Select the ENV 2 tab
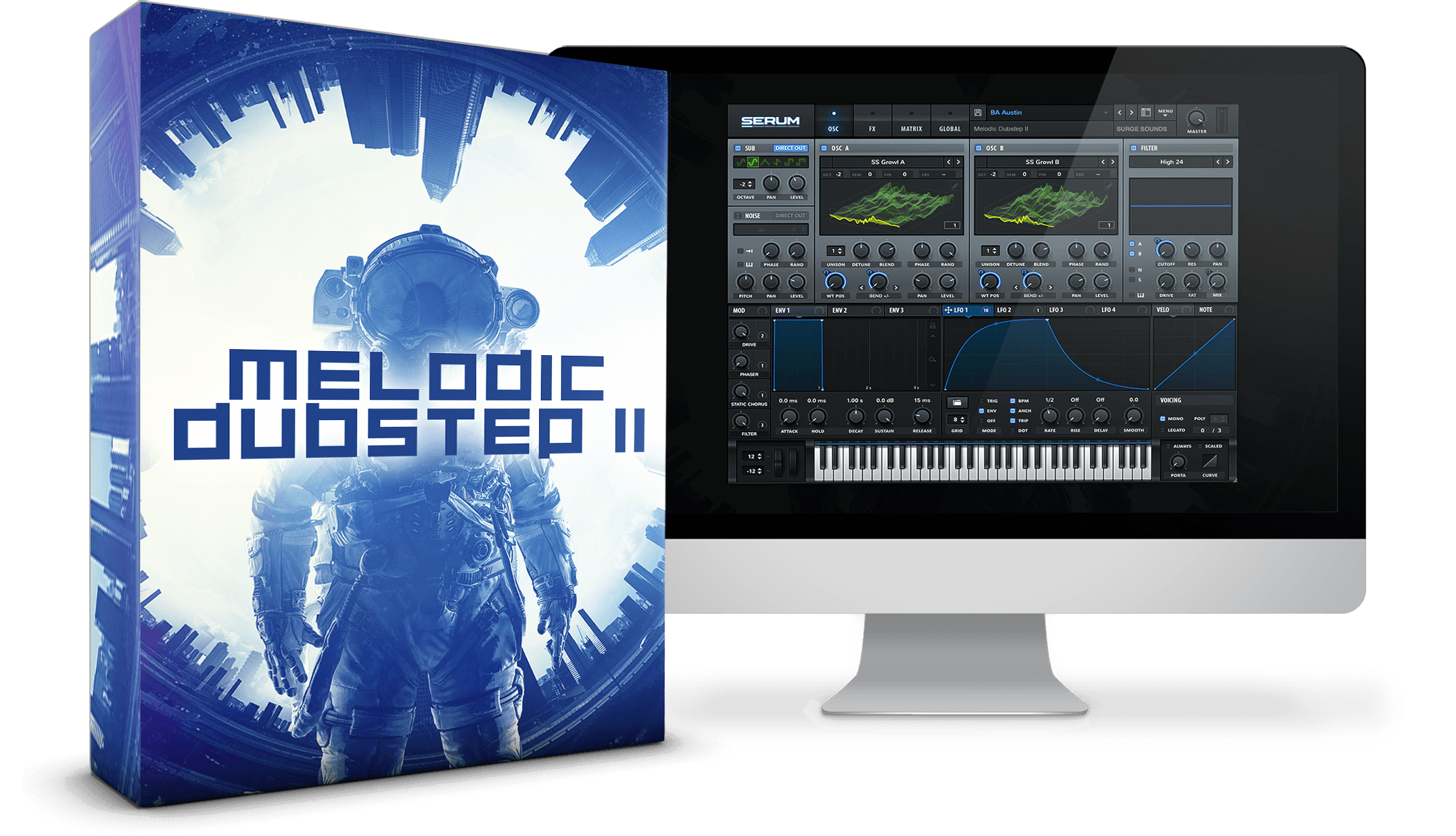The image size is (1456, 836). click(855, 310)
